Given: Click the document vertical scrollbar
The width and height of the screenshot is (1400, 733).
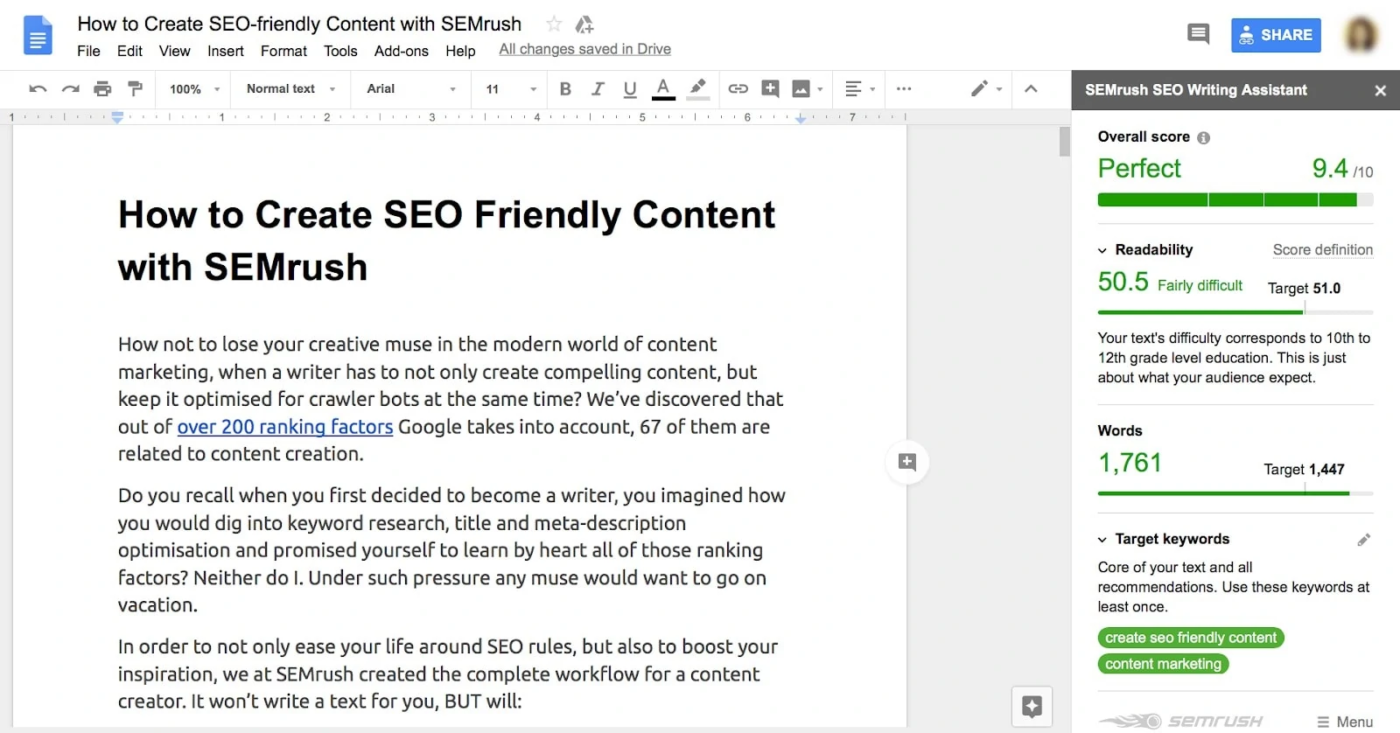Looking at the screenshot, I should [1064, 142].
